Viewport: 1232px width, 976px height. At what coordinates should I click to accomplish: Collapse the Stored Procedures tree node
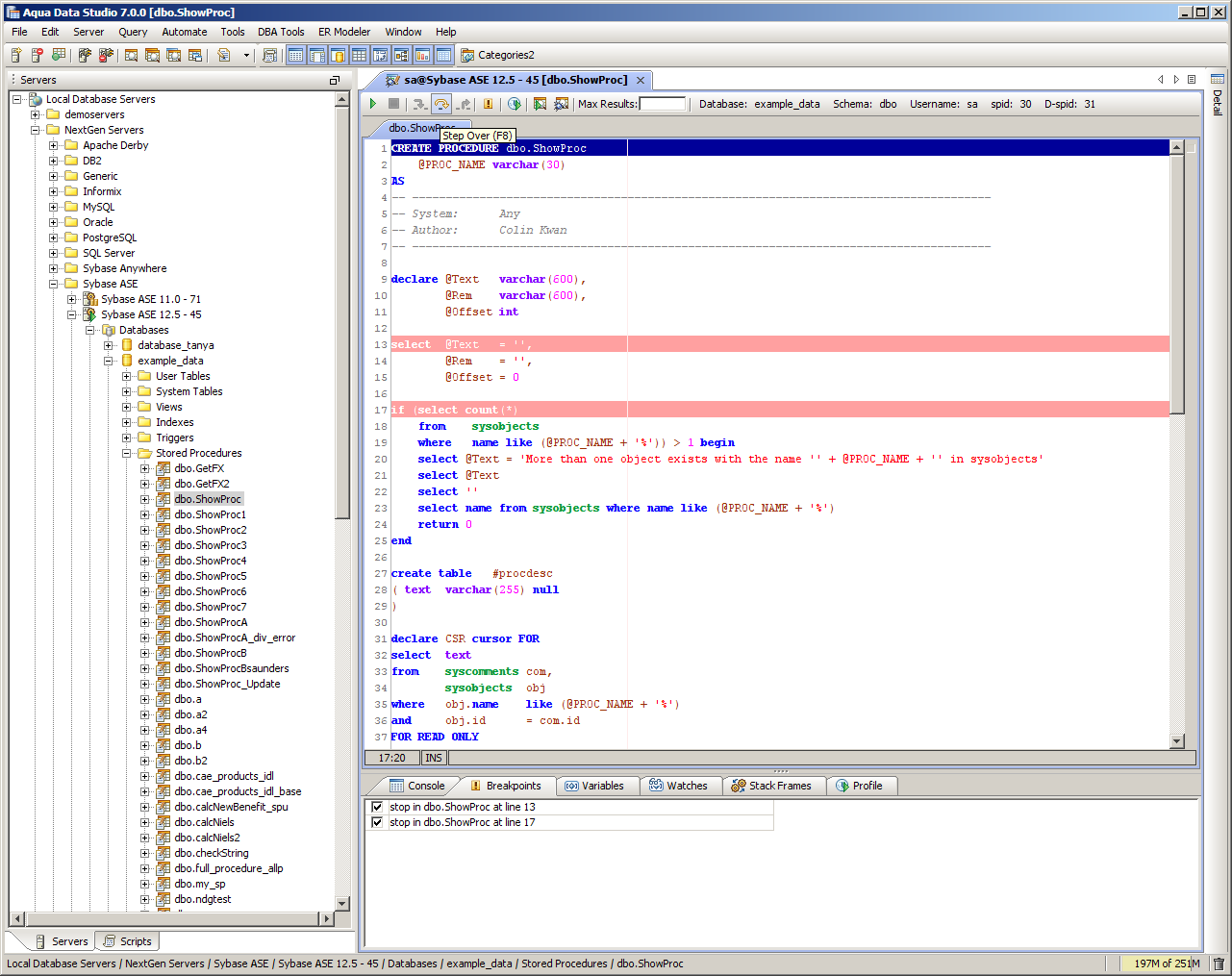[x=127, y=453]
